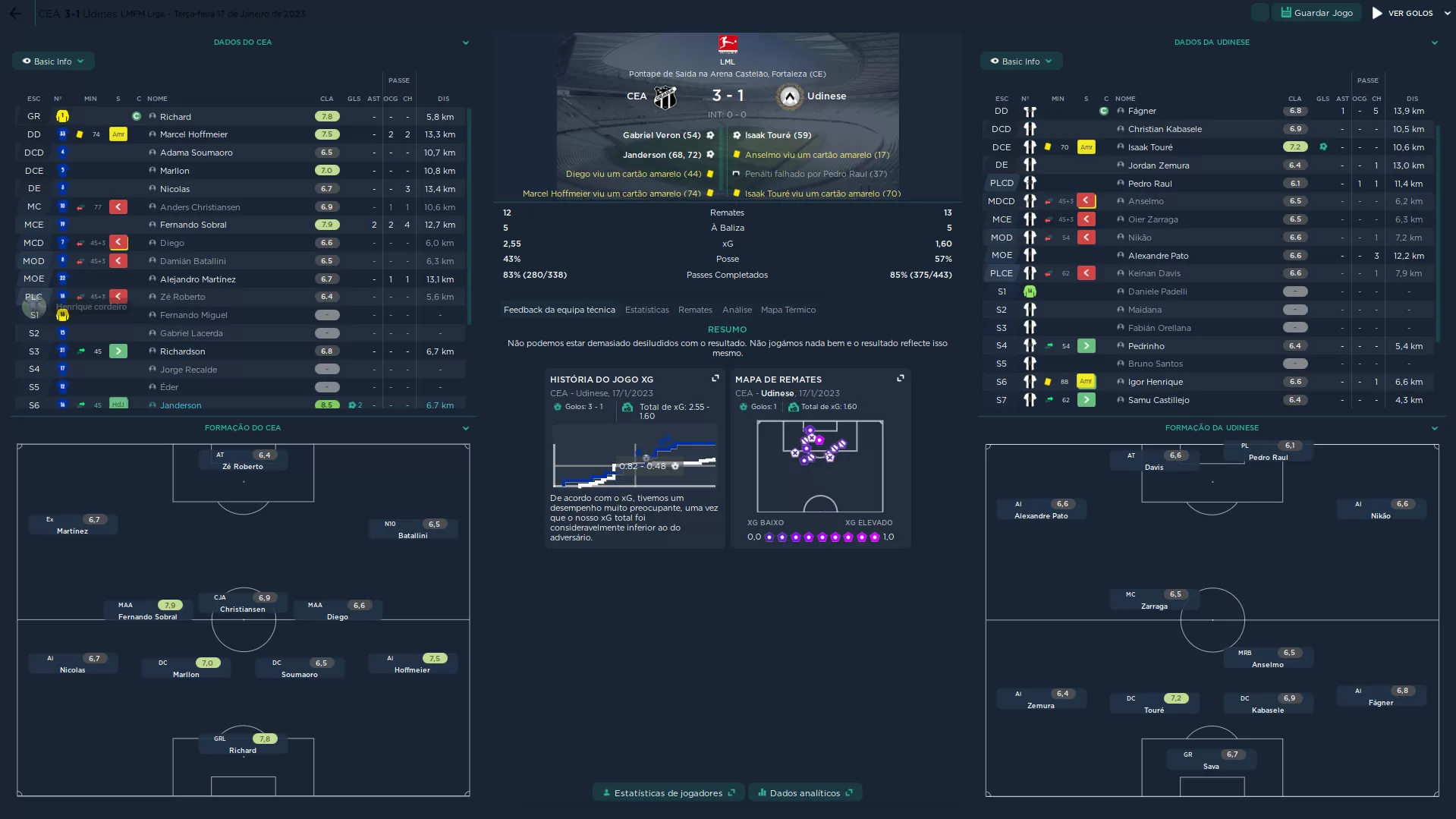Click Richard's yellow goalkeeper kit icon
This screenshot has width=1456, height=819.
pyautogui.click(x=62, y=117)
